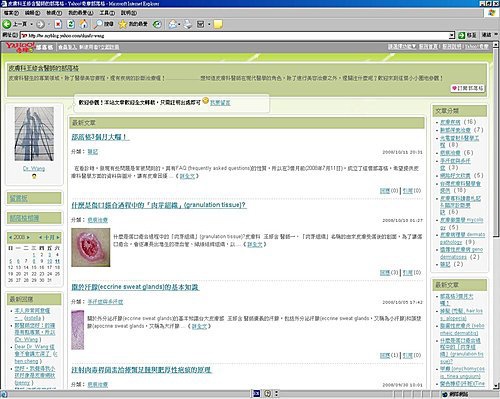Open the Tools menu (工具)
Screen dimensions: 500x399
point(107,13)
